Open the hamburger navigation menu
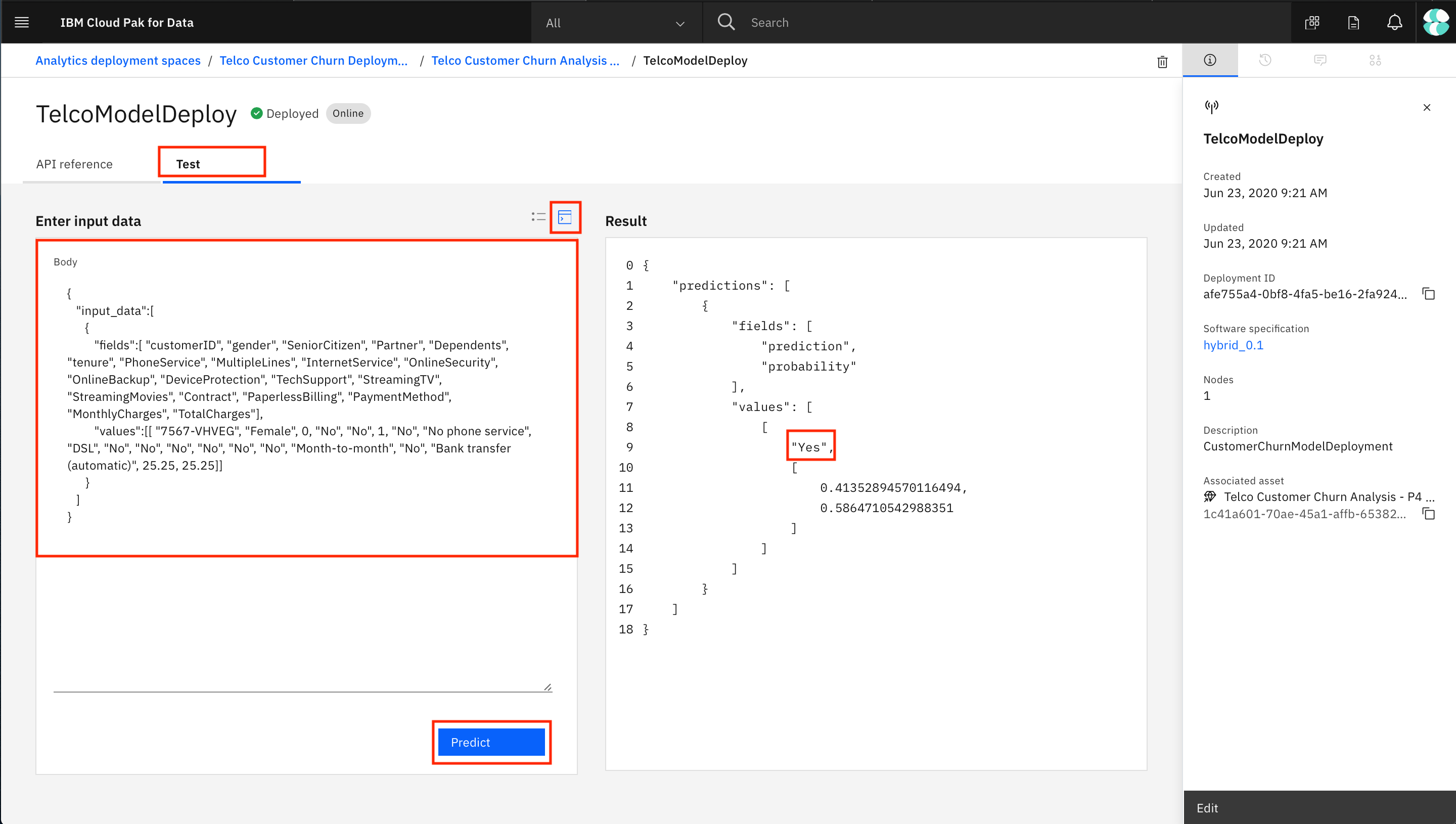Screen dimensions: 1456x824 (x=22, y=23)
